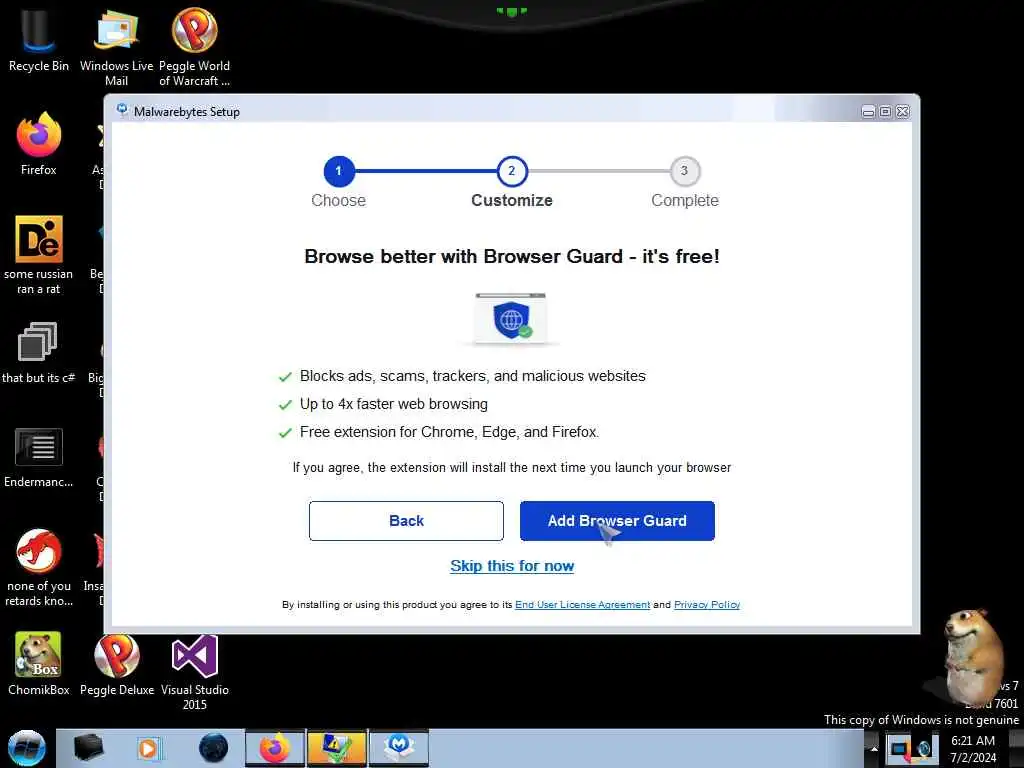Select the red dragon desktop icon
Image resolution: width=1024 pixels, height=768 pixels.
(x=39, y=567)
